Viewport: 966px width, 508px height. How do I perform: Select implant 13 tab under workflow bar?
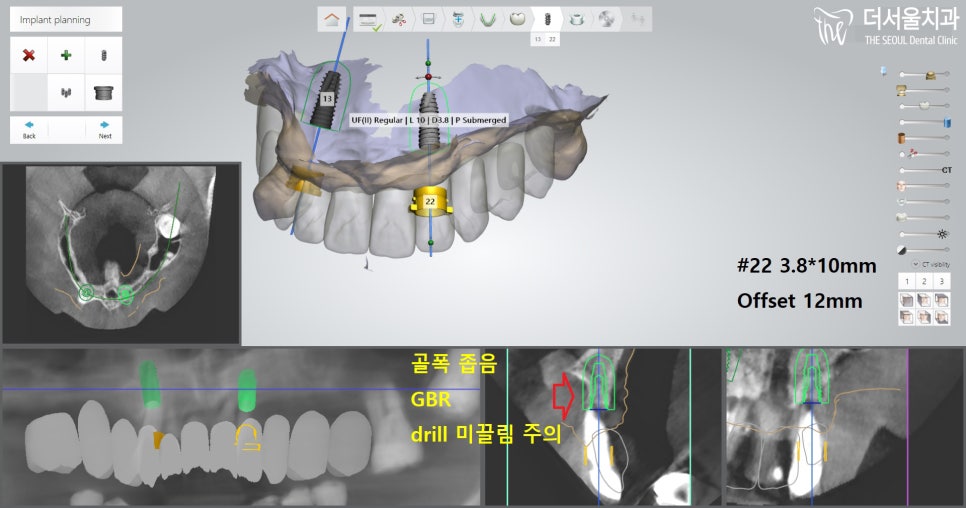(x=538, y=38)
